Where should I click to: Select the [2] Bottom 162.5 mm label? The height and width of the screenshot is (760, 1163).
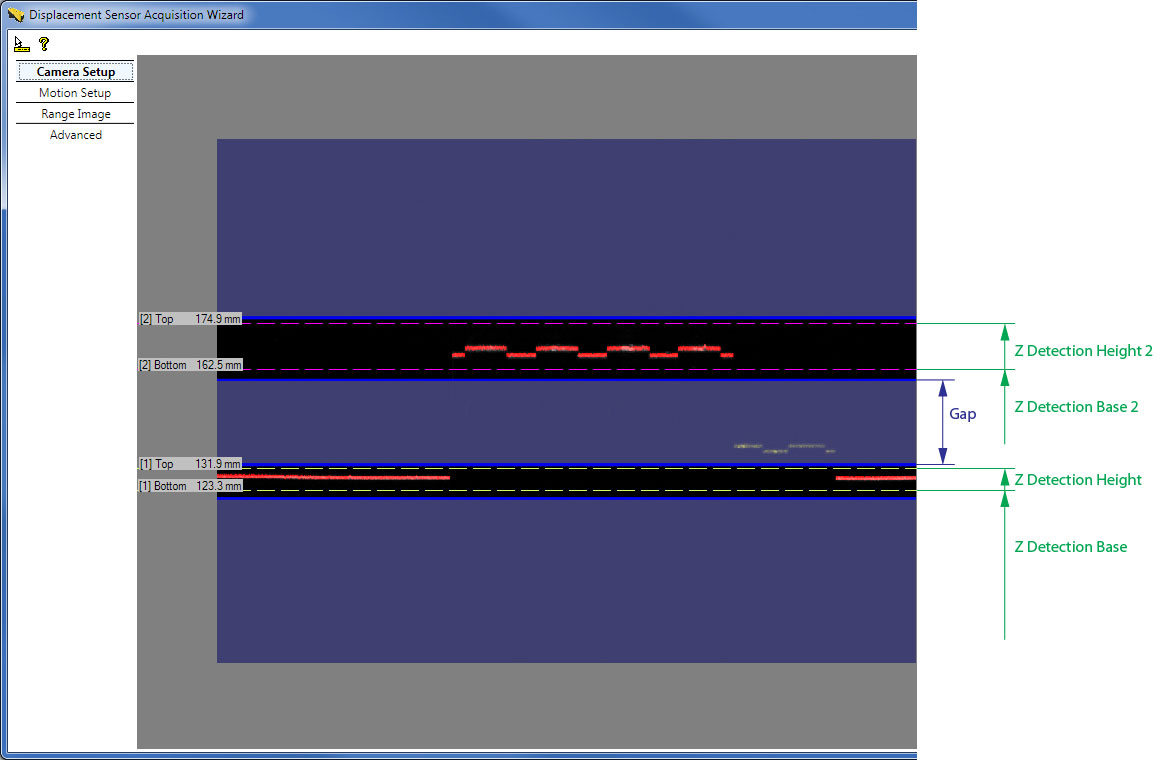pyautogui.click(x=188, y=365)
